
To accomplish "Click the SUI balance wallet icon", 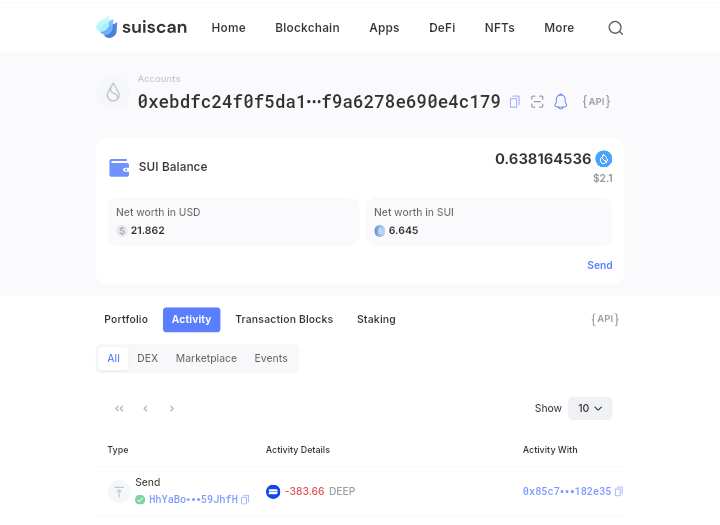I will coord(119,167).
